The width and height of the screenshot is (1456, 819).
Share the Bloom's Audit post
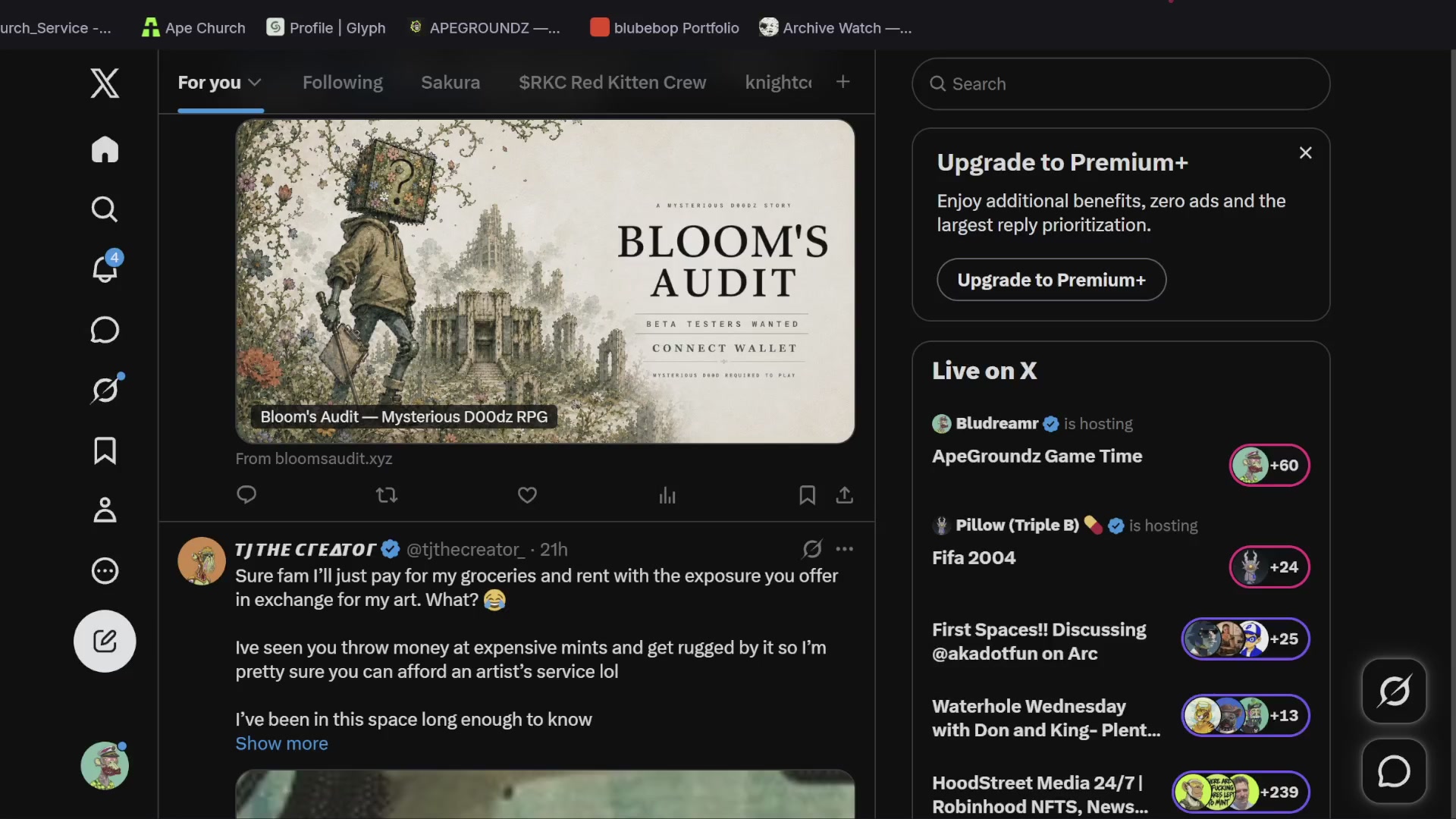pos(844,495)
